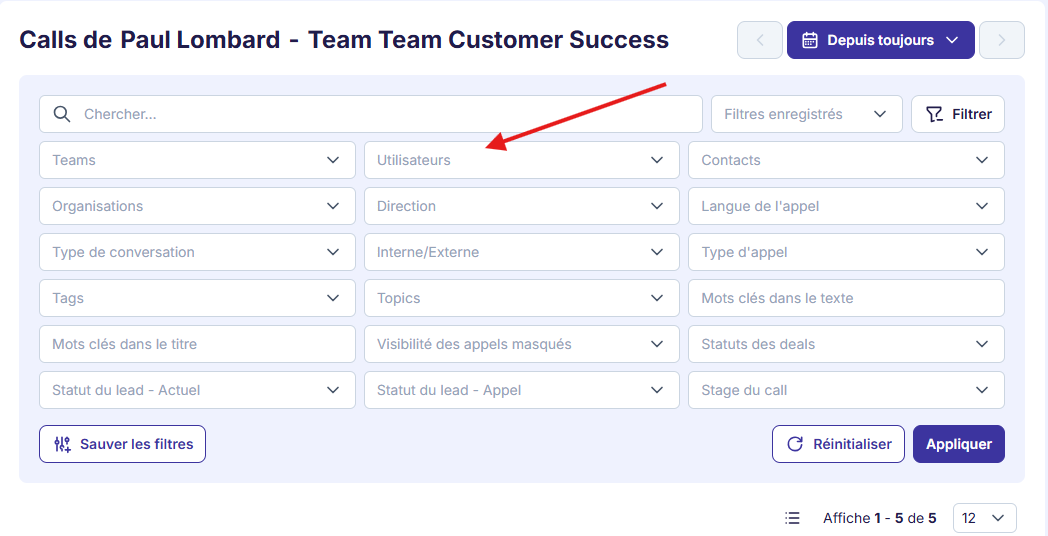
Task: Click the Filtrer funnel button
Action: click(x=958, y=114)
